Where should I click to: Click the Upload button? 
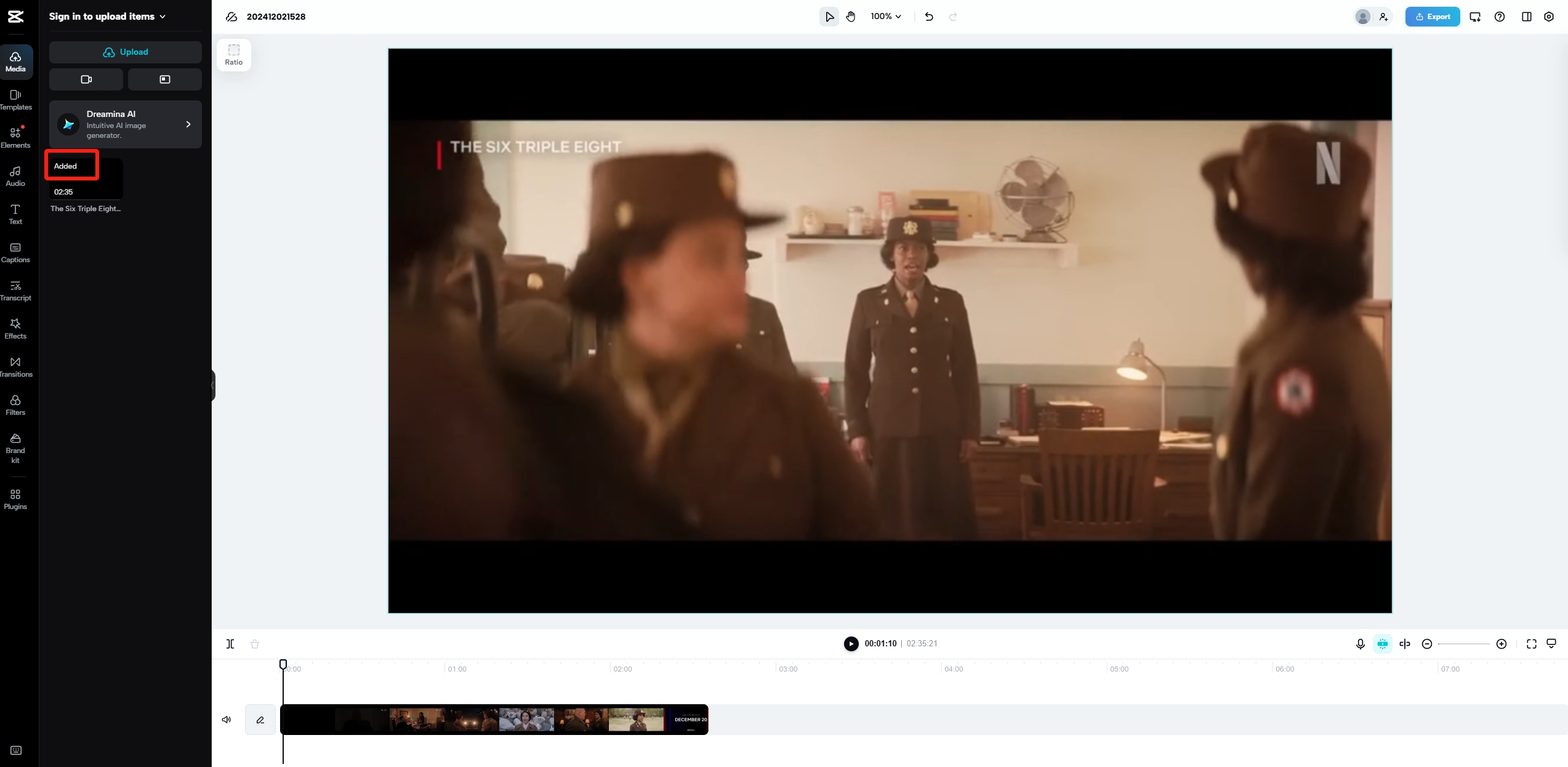[x=125, y=52]
